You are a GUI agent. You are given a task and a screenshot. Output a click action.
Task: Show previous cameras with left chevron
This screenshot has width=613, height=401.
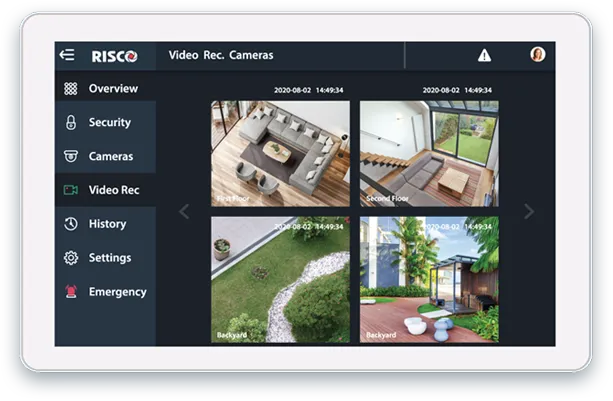click(184, 211)
